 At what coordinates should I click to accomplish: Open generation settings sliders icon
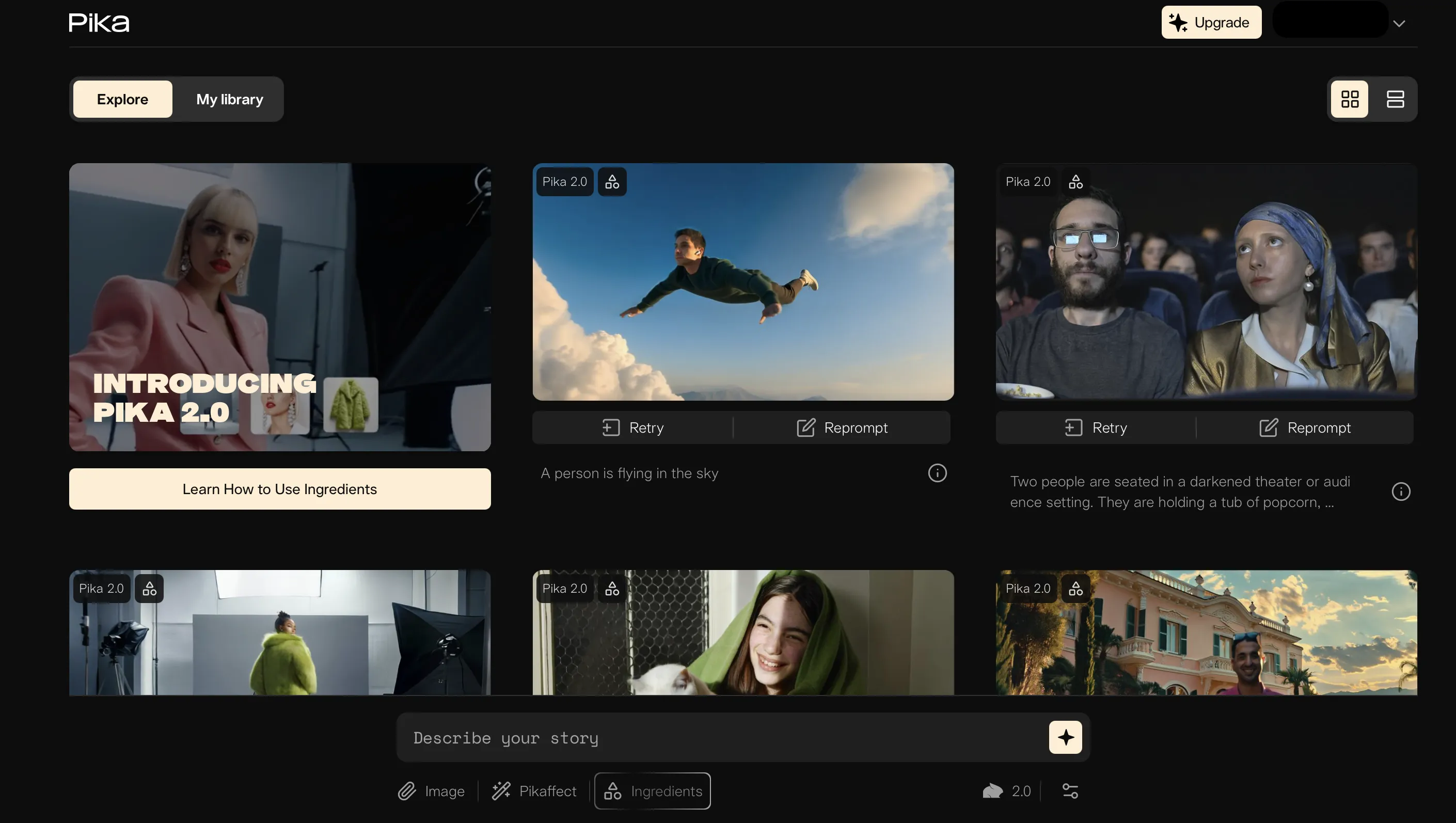[x=1070, y=792]
